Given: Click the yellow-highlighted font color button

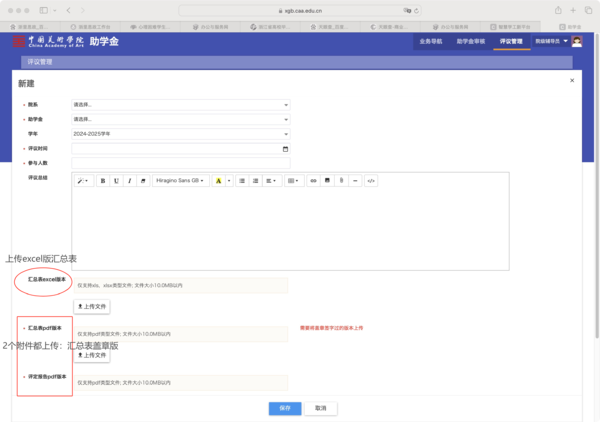Looking at the screenshot, I should (x=218, y=181).
